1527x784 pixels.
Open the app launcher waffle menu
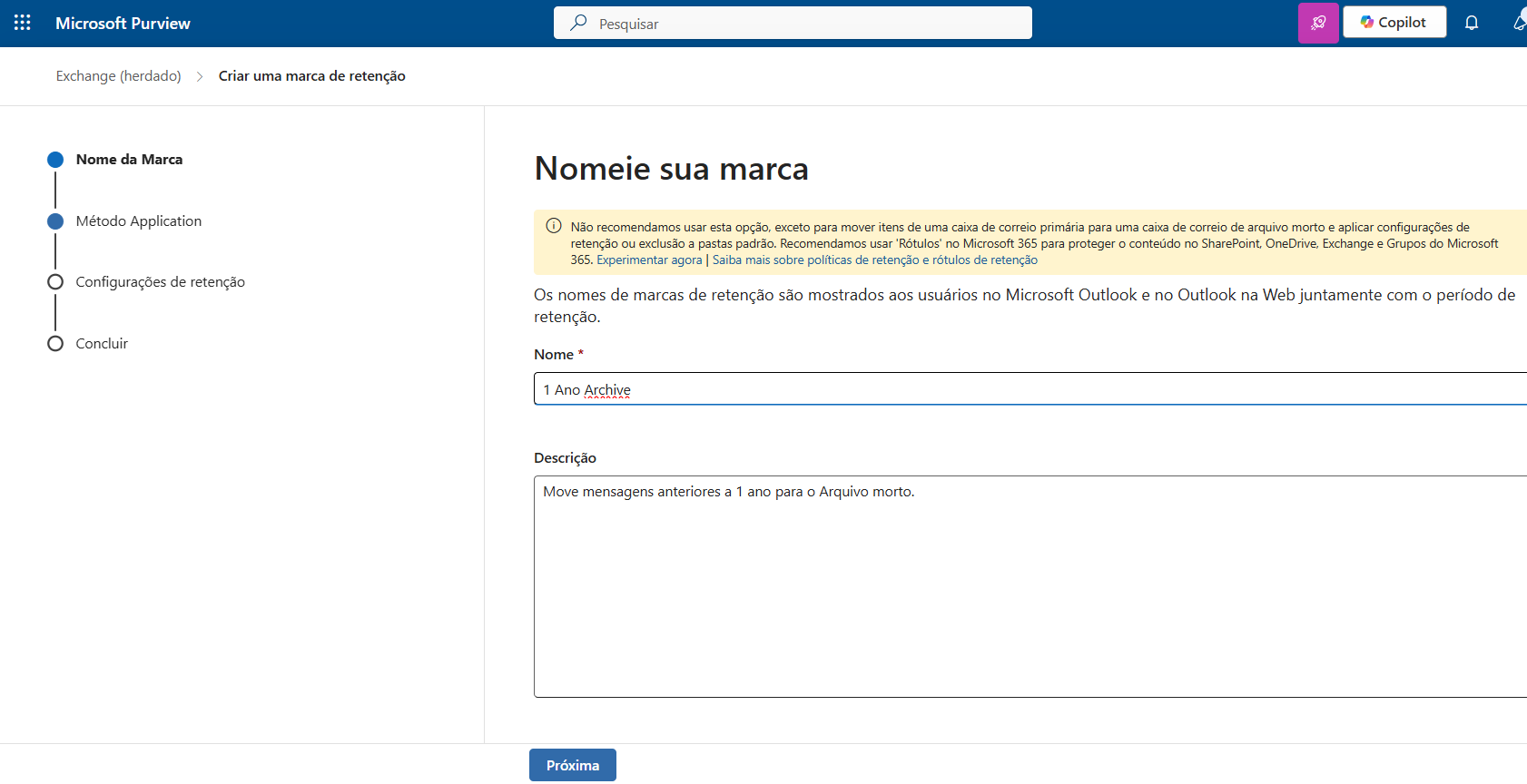click(x=23, y=23)
